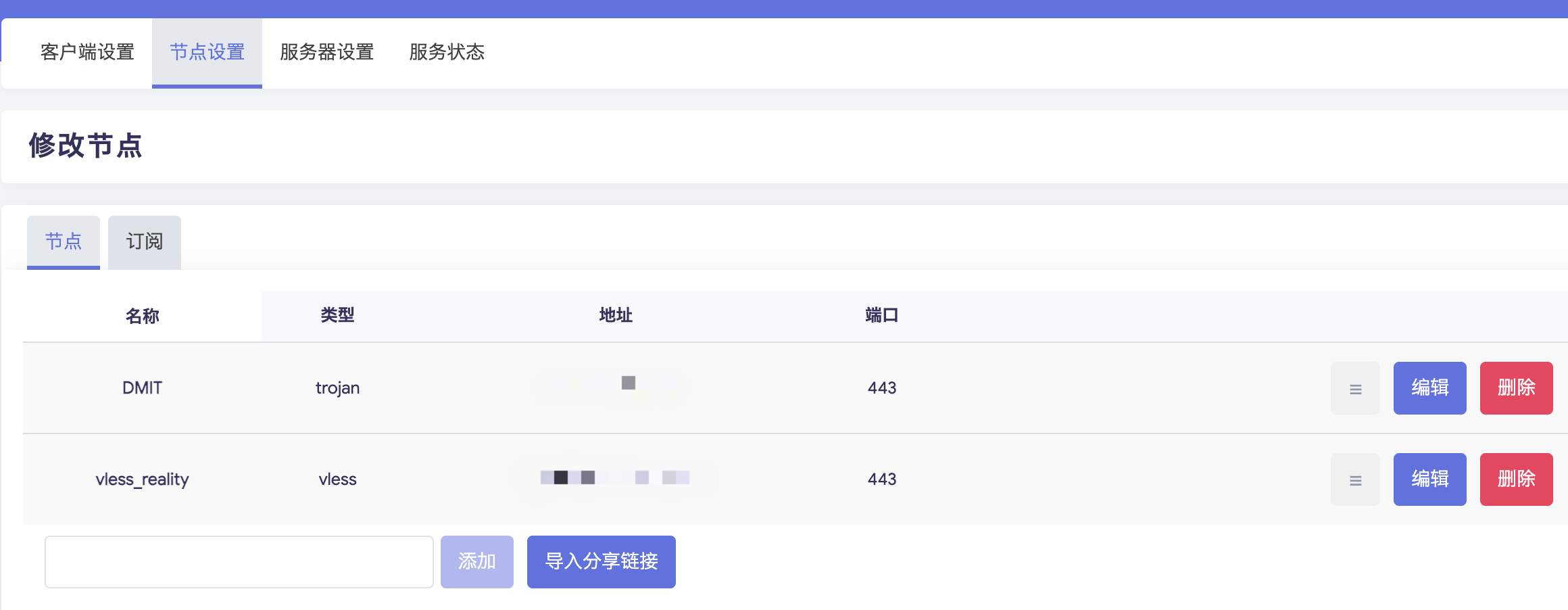Click the 端口 column header

(x=881, y=315)
